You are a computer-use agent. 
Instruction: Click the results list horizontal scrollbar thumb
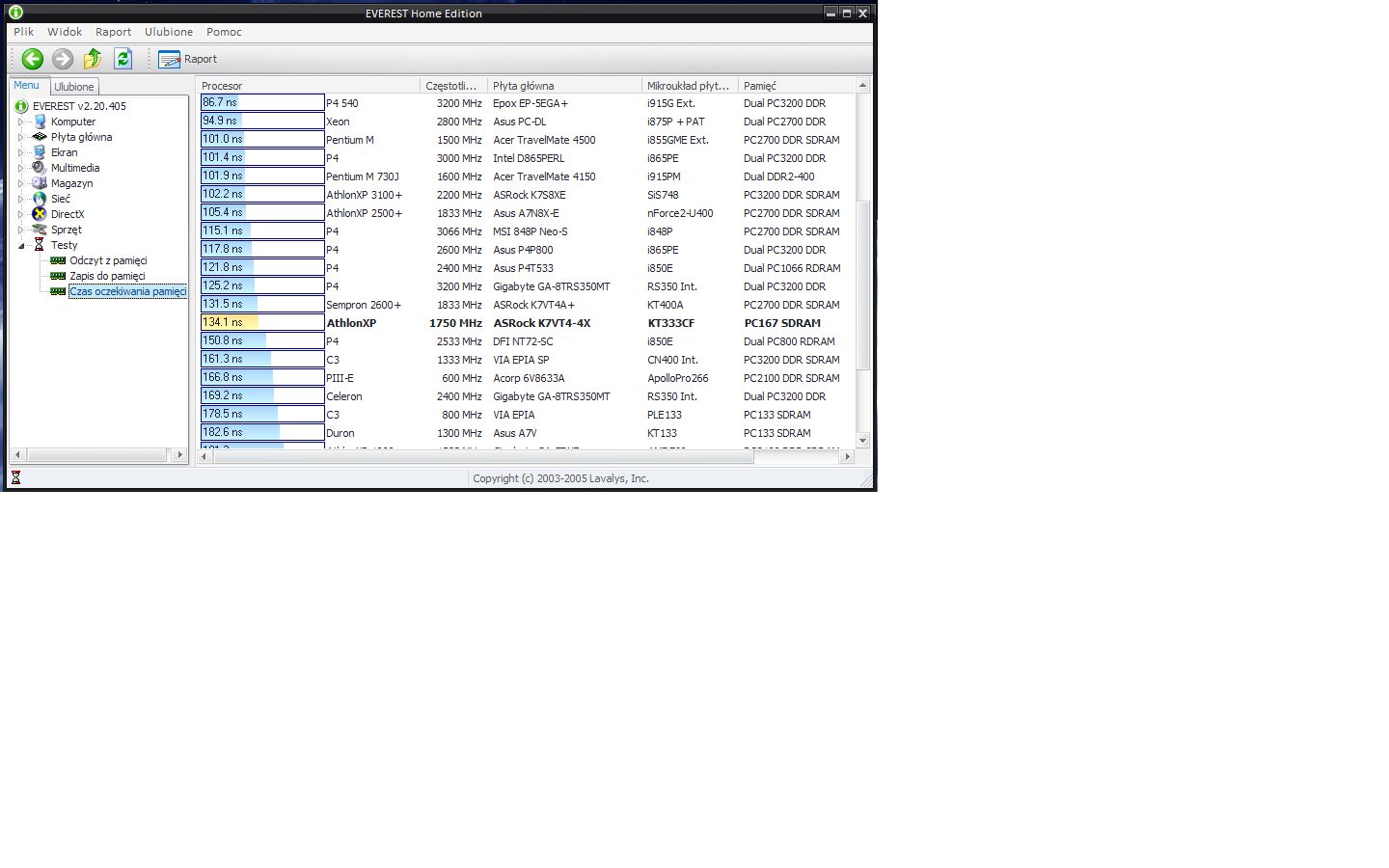point(483,456)
